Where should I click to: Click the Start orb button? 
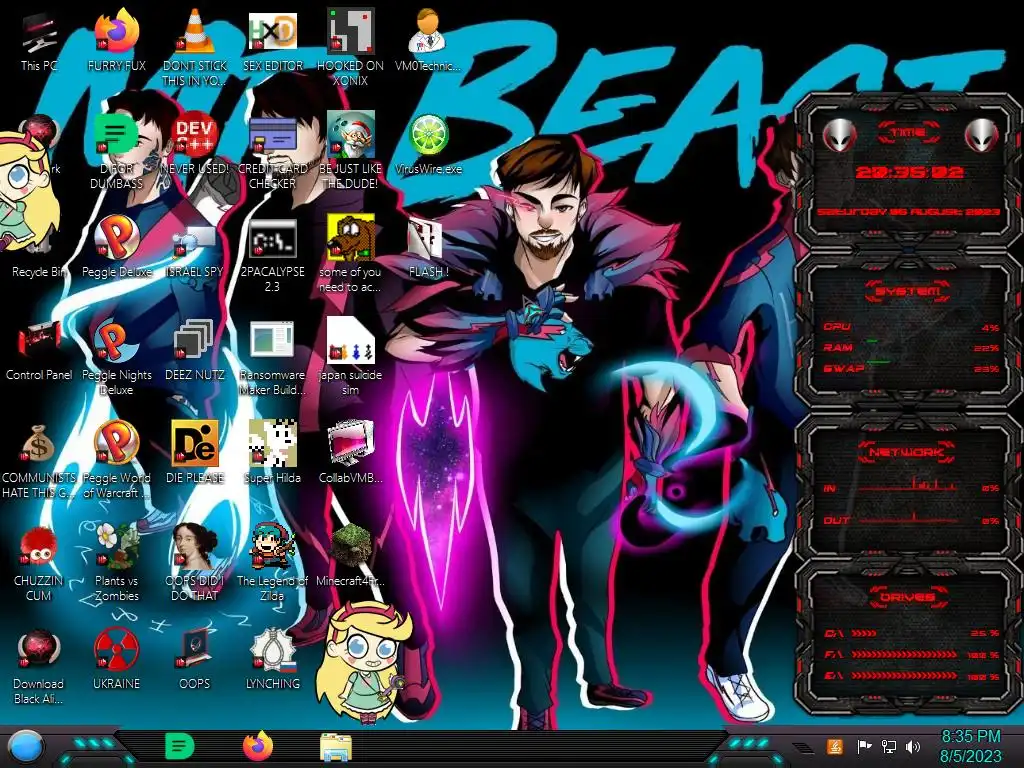coord(25,747)
